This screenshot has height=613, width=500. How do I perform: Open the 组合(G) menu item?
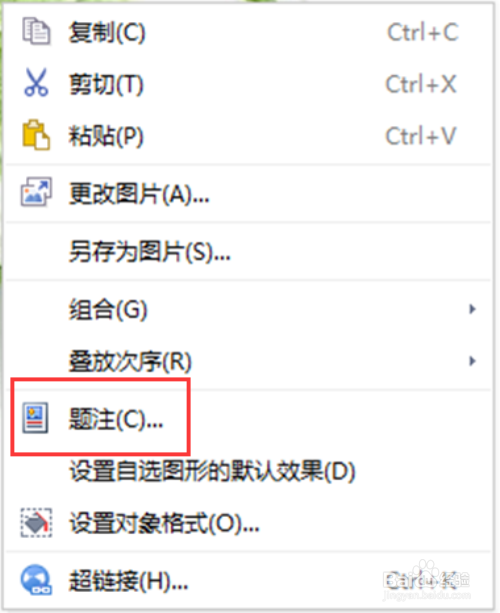(248, 309)
